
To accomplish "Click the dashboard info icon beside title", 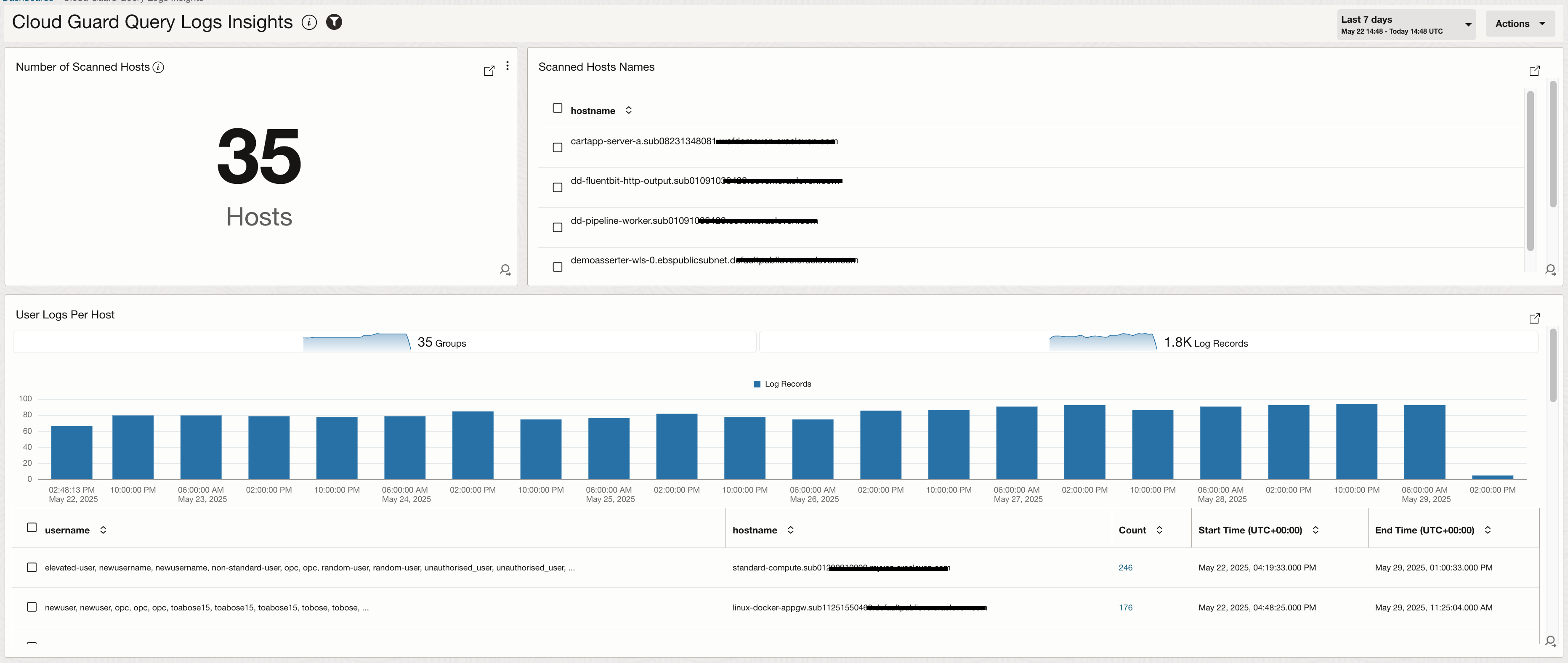I will coord(309,22).
